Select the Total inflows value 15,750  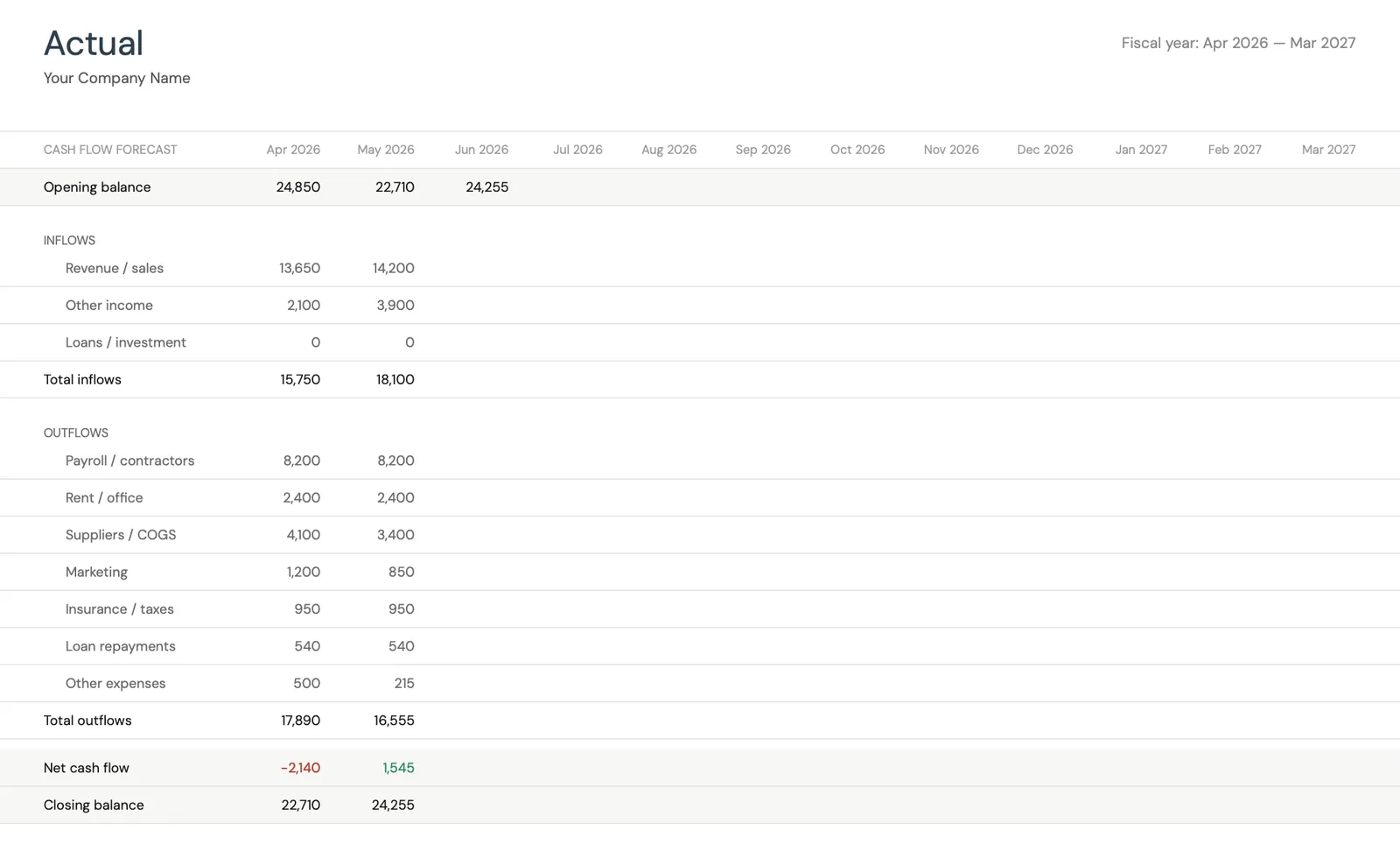pyautogui.click(x=299, y=379)
